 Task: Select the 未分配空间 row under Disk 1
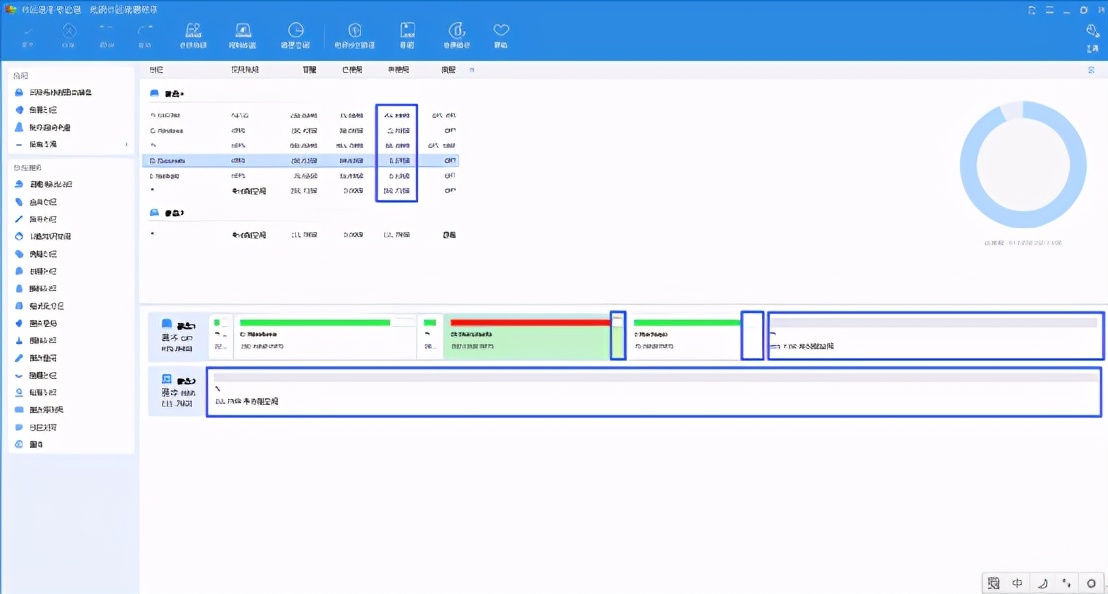300,191
